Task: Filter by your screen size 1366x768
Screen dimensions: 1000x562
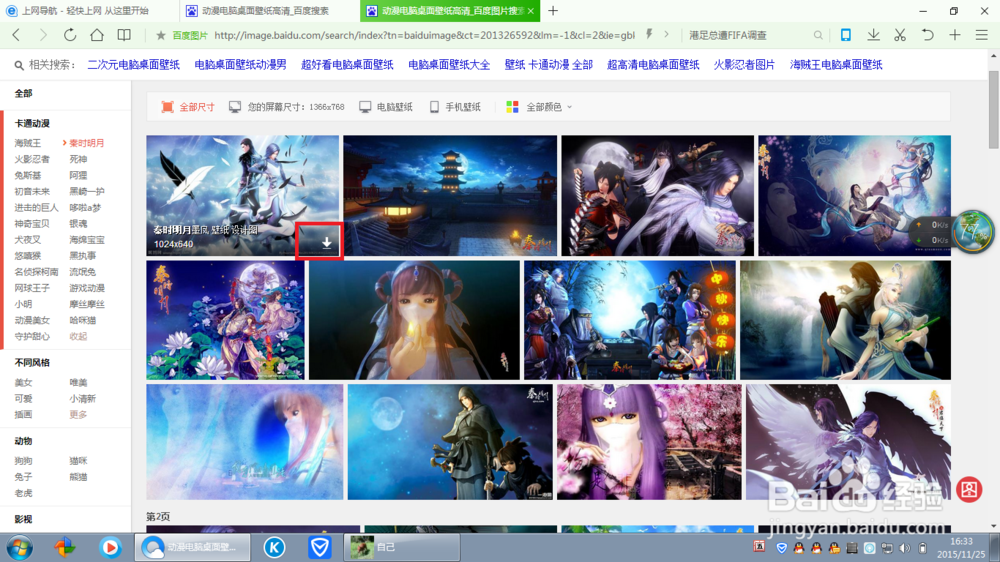Action: (x=286, y=107)
